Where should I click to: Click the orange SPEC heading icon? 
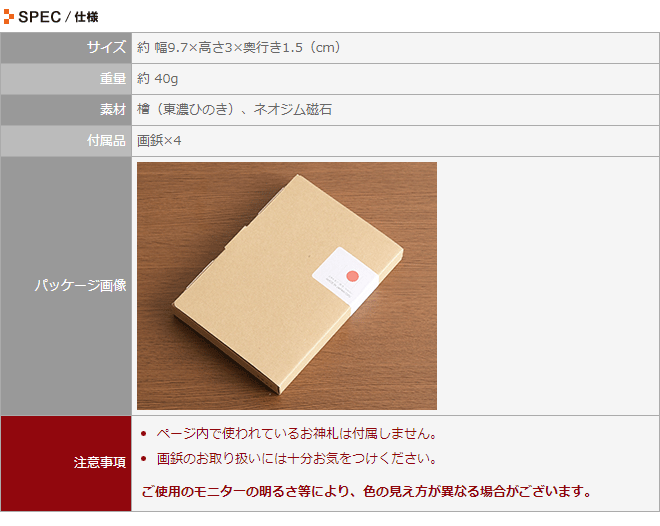pyautogui.click(x=8, y=16)
